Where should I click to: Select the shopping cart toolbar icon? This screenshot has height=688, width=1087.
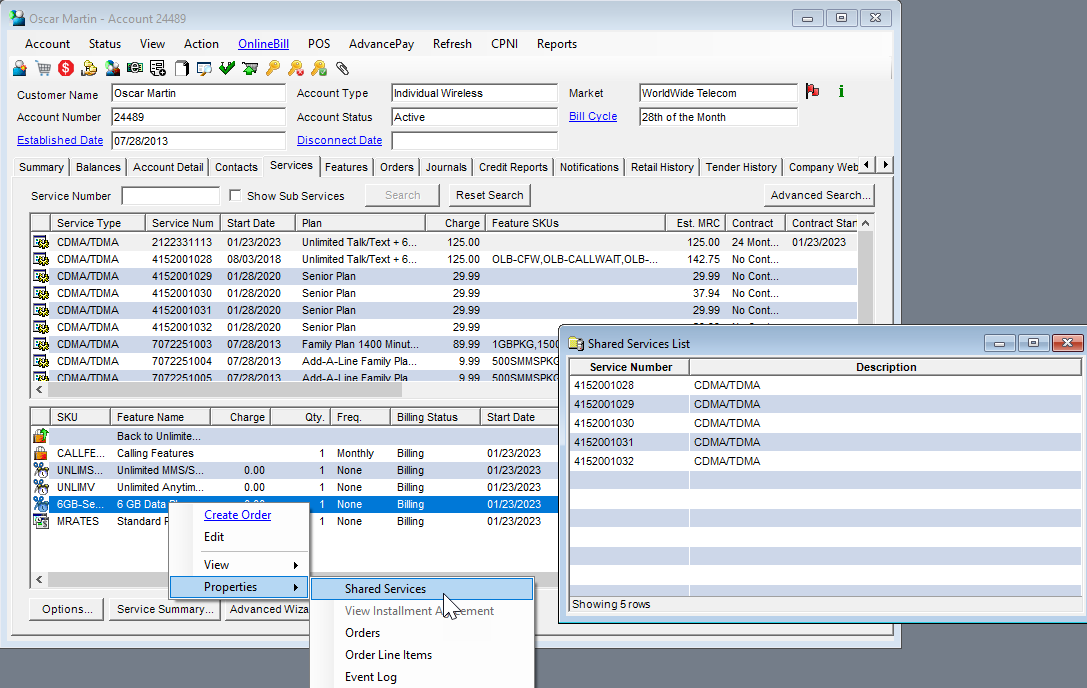click(x=43, y=67)
